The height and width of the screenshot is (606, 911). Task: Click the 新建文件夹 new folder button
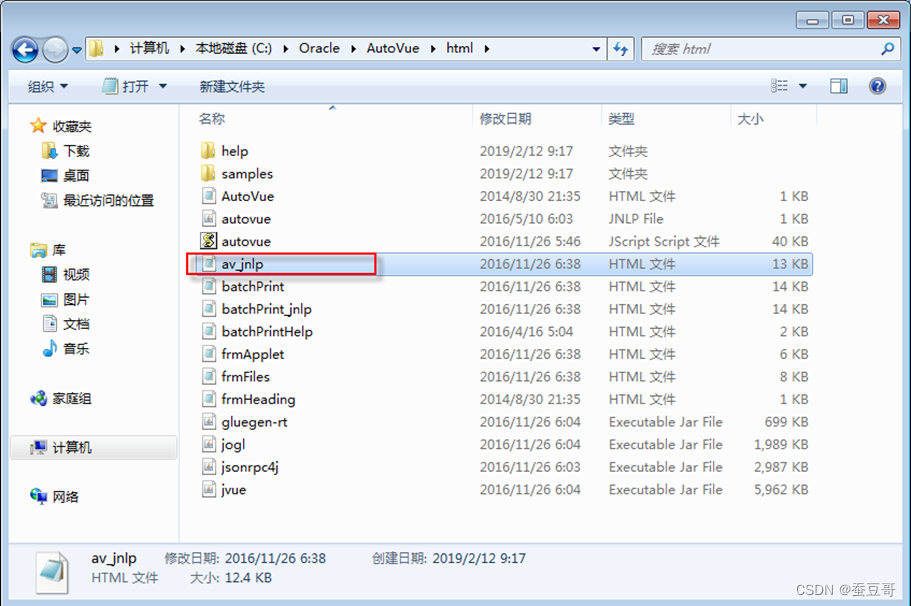(232, 87)
